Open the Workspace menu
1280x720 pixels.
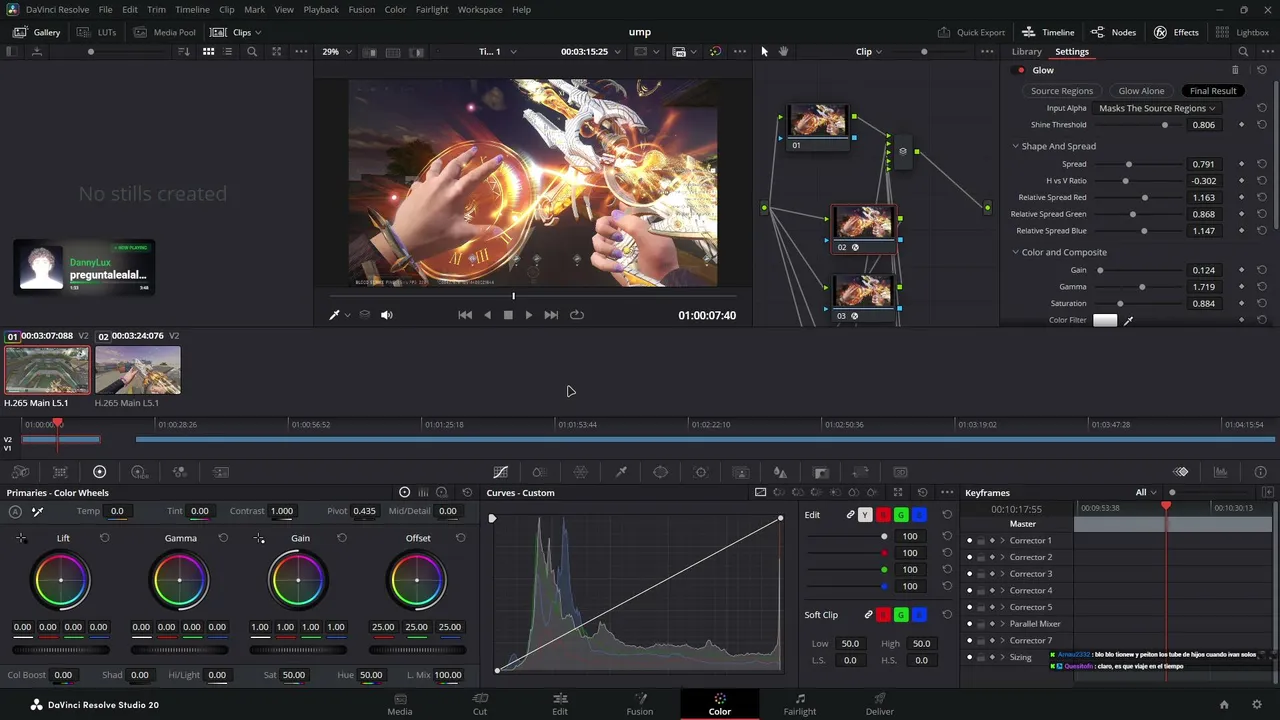pos(480,9)
